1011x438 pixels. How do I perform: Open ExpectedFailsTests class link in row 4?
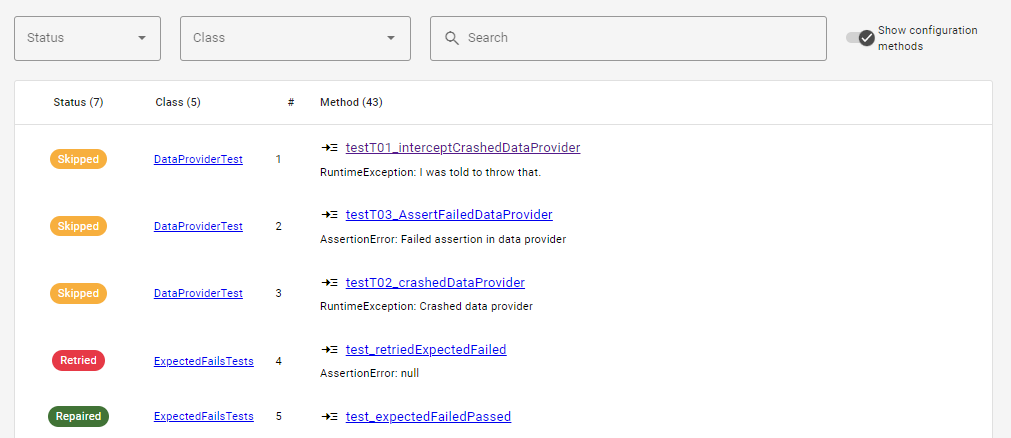204,361
